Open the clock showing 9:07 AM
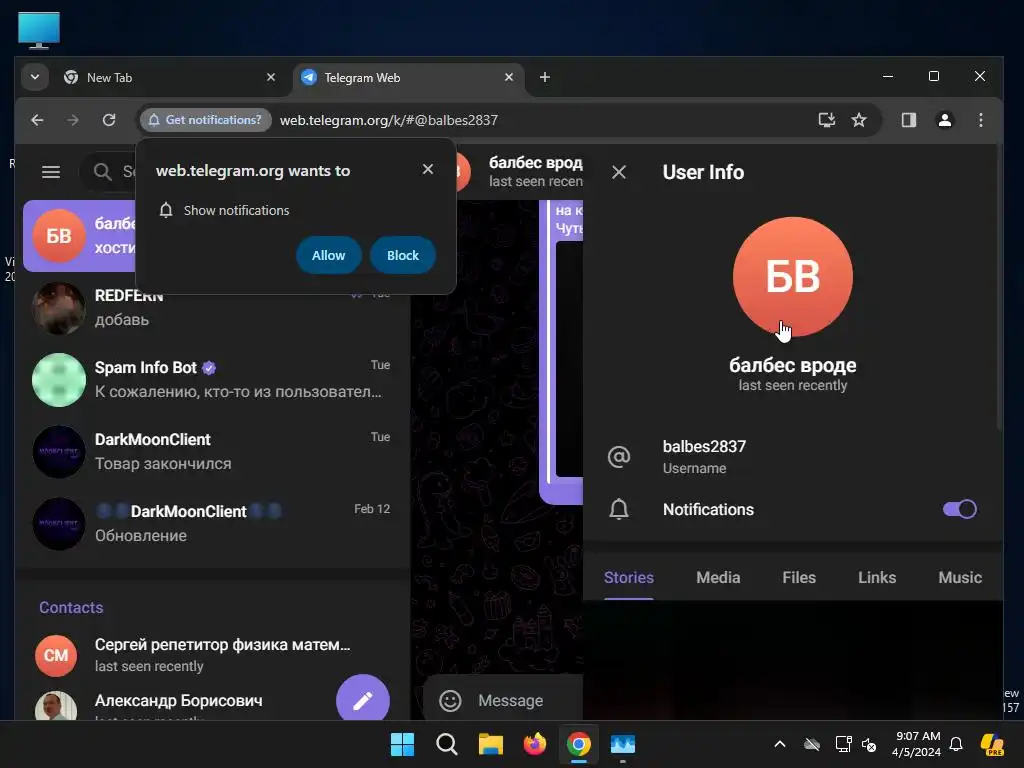1024x768 pixels. pyautogui.click(x=916, y=744)
